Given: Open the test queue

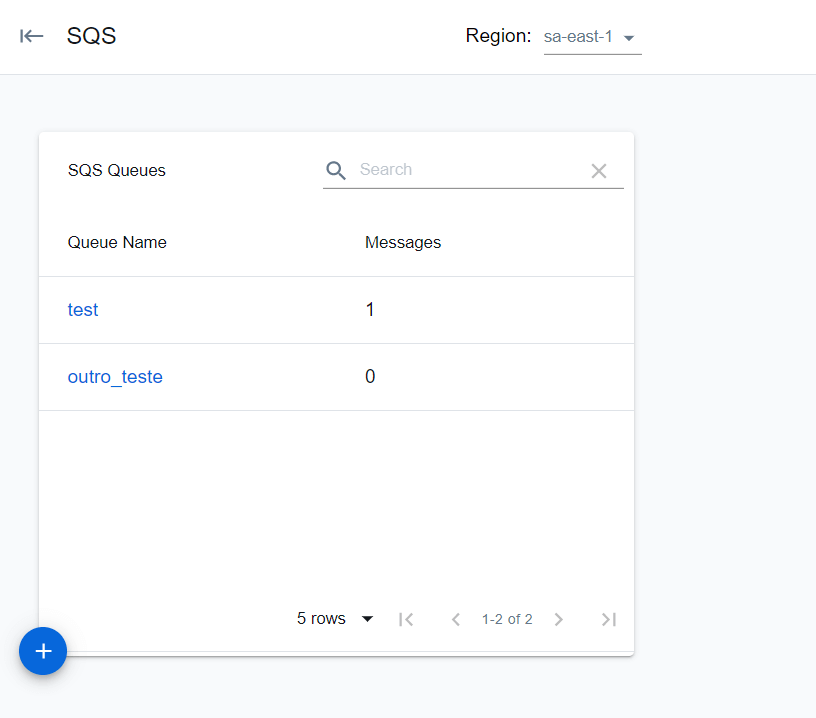Looking at the screenshot, I should point(82,310).
